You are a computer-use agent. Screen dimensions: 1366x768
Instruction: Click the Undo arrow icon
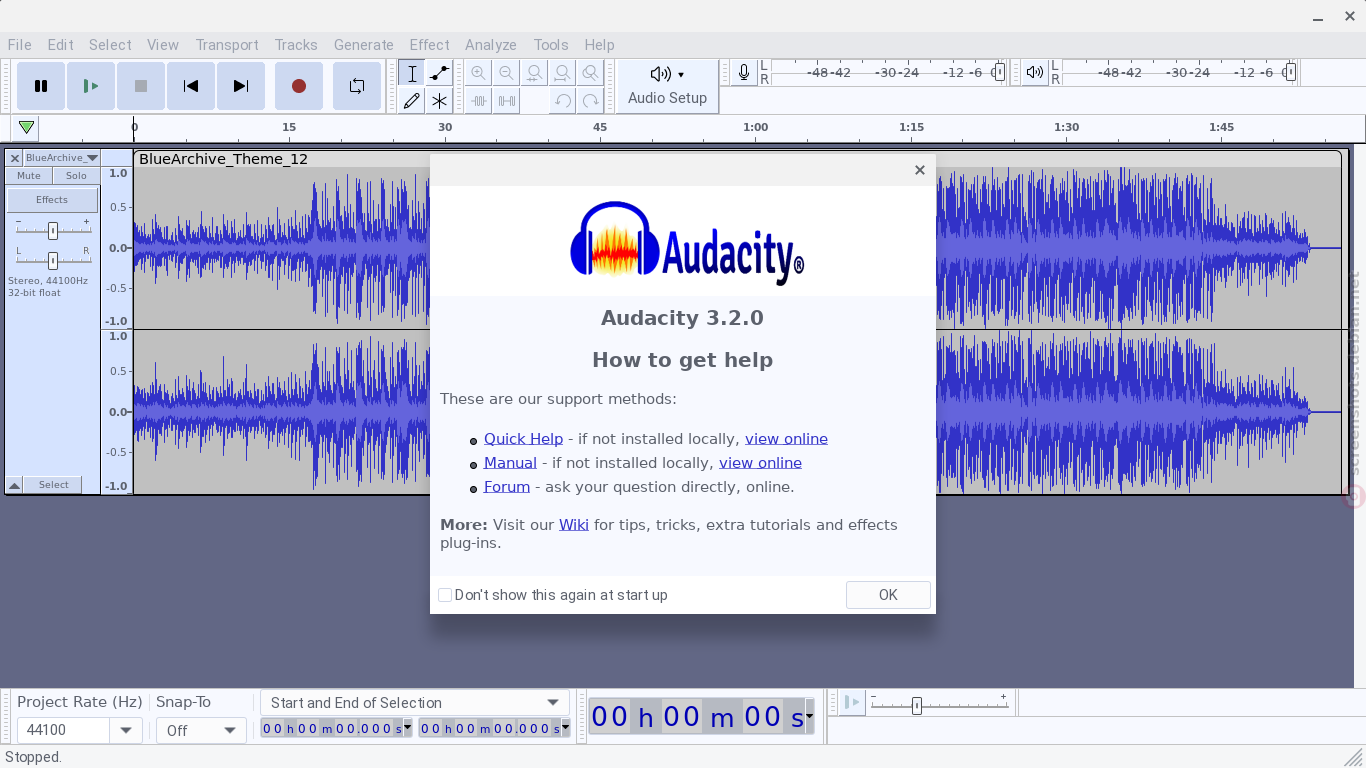coord(563,101)
